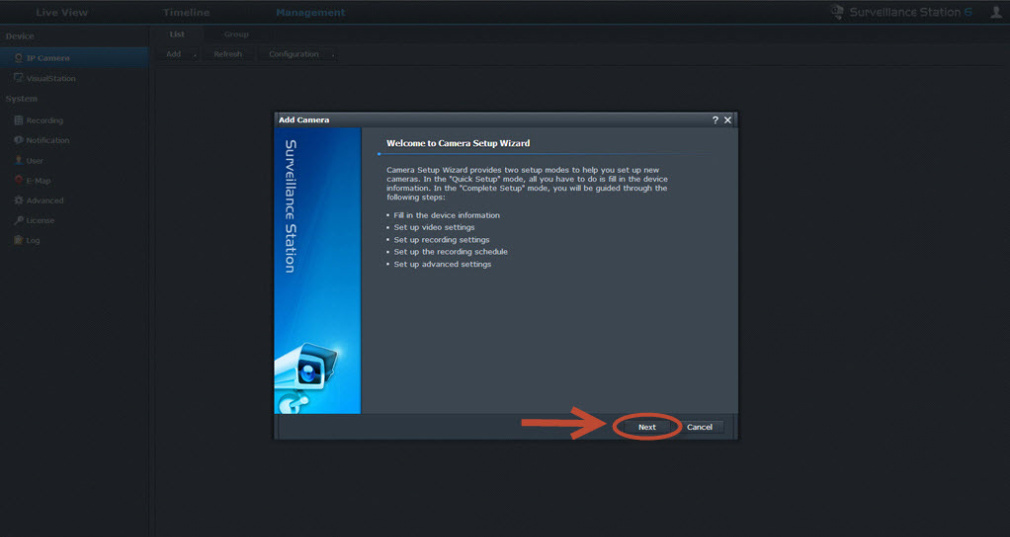The width and height of the screenshot is (1010, 537).
Task: Click the Next button in the wizard
Action: 647,427
